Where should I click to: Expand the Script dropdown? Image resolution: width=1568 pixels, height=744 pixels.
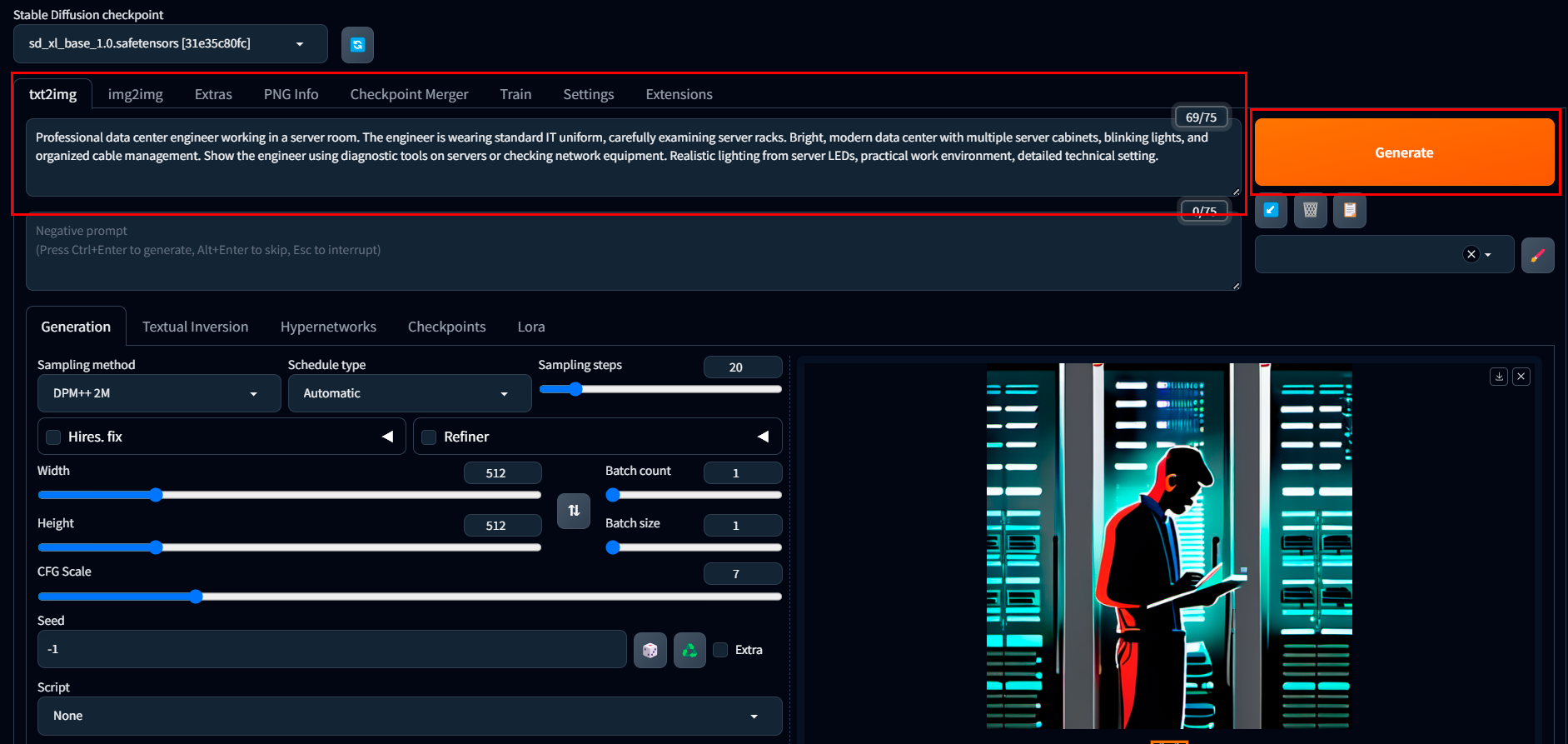pos(409,716)
